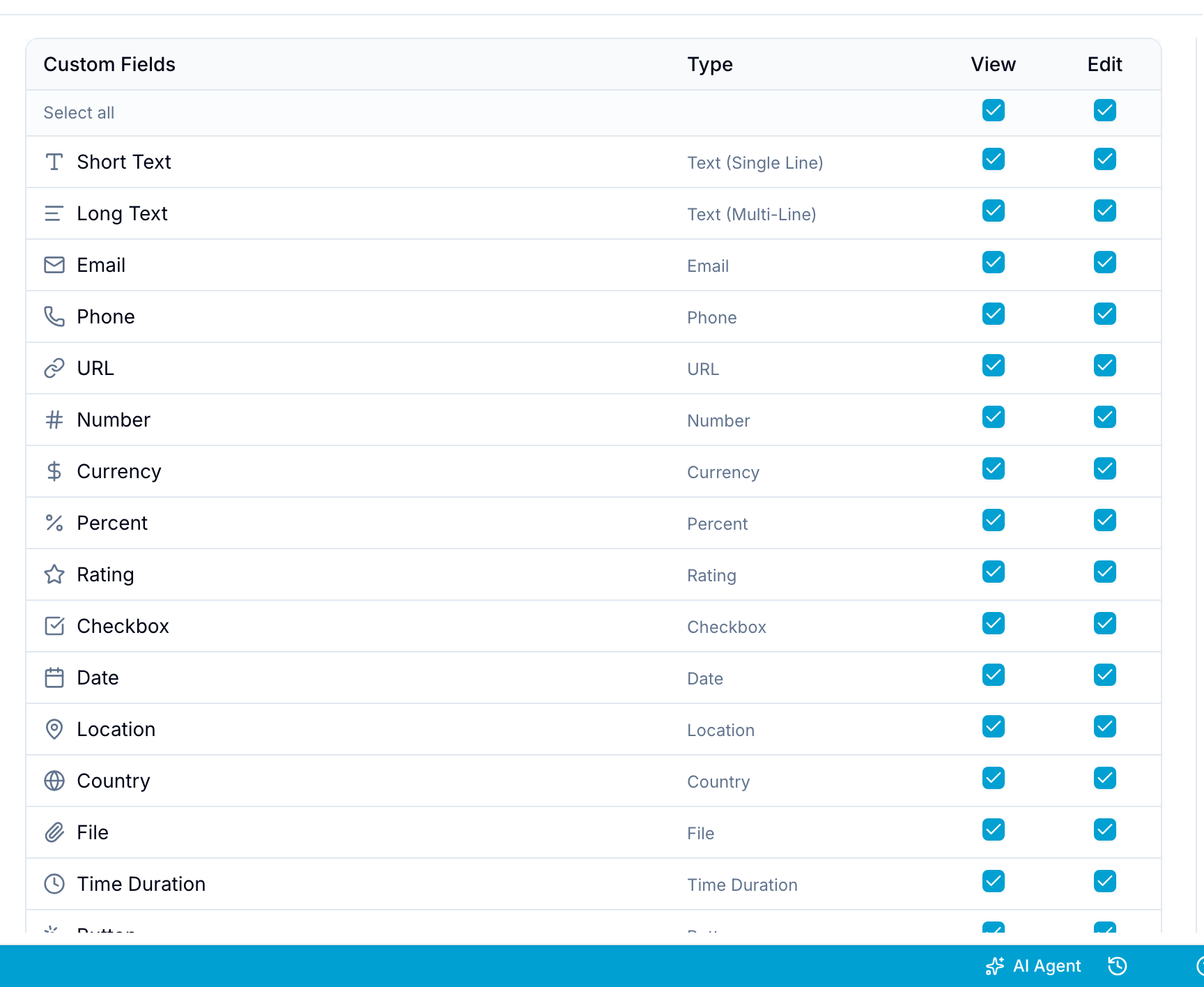This screenshot has width=1204, height=987.
Task: Uncheck Edit permission for Long Text
Action: click(x=1105, y=211)
